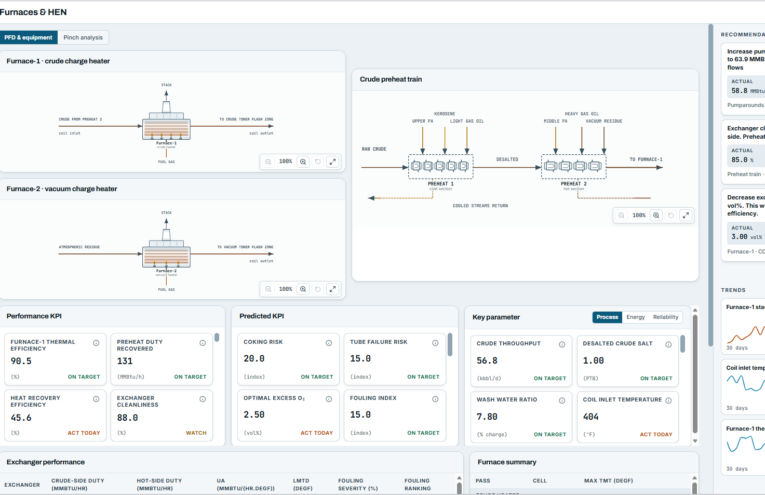This screenshot has height=495, width=765.
Task: Click the PREHEAT 1 exchanger block
Action: [441, 167]
